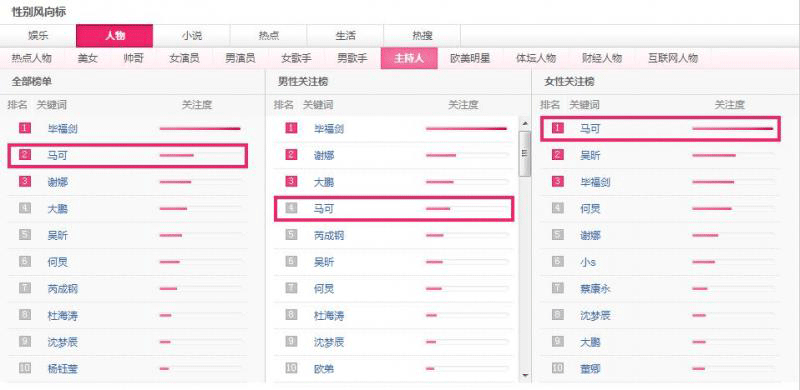Click the 男性关注榜 scrollbar thumb
800x390 pixels.
[x=524, y=154]
